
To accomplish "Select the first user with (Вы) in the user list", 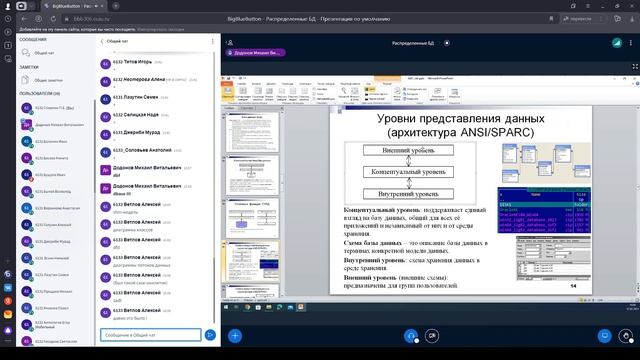I will [x=56, y=108].
